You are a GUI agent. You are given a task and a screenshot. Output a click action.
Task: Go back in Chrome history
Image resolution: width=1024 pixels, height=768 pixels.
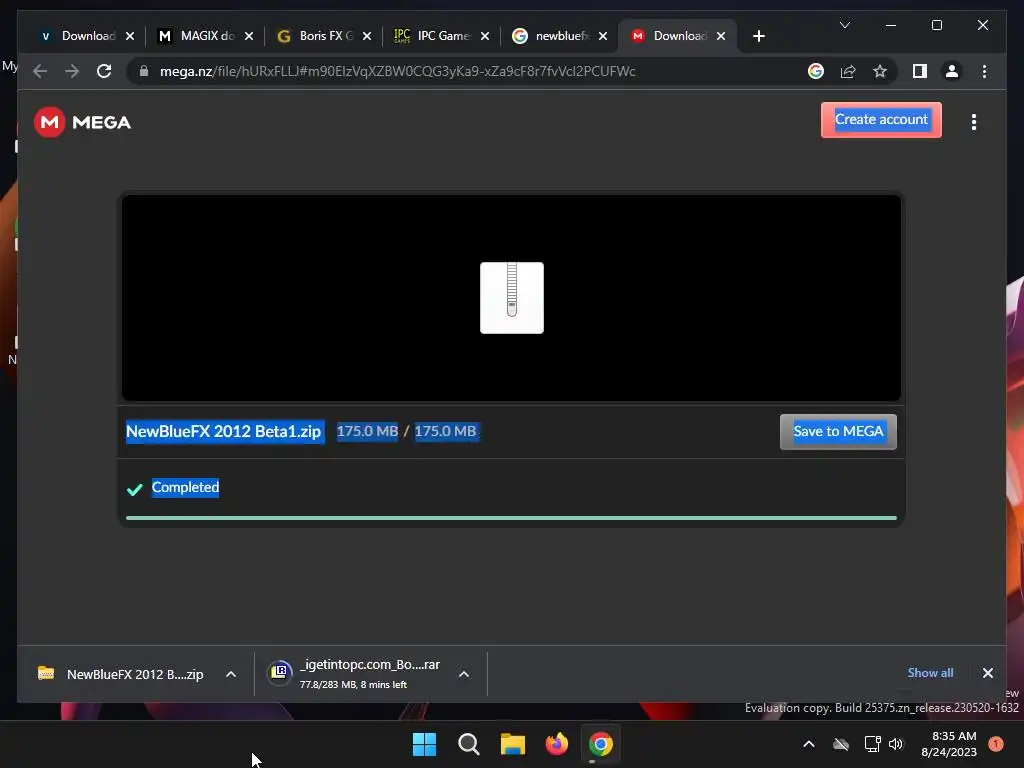tap(40, 71)
